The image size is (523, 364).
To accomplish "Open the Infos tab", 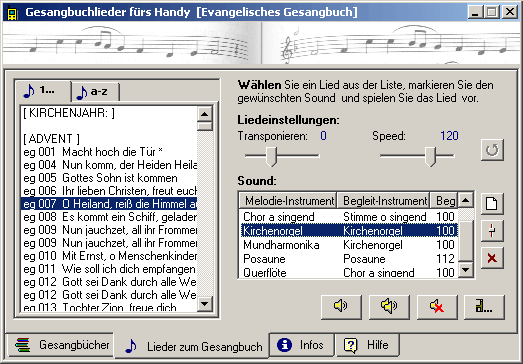I will [302, 345].
